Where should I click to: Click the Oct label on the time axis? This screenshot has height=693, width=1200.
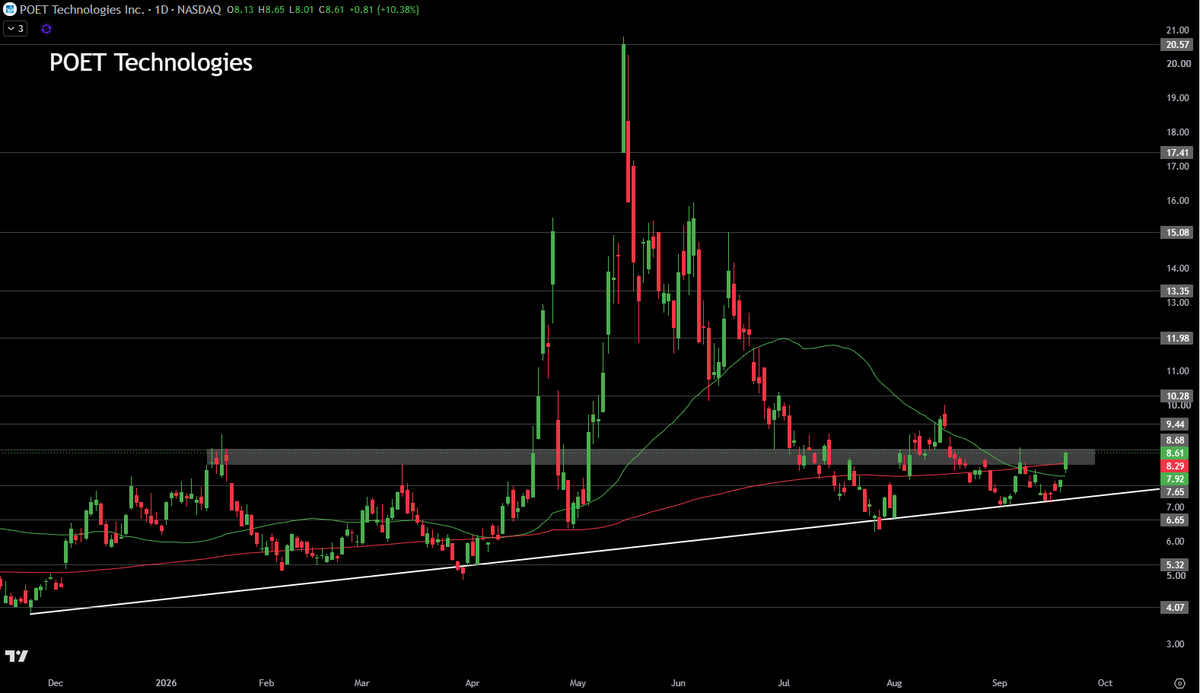1104,683
